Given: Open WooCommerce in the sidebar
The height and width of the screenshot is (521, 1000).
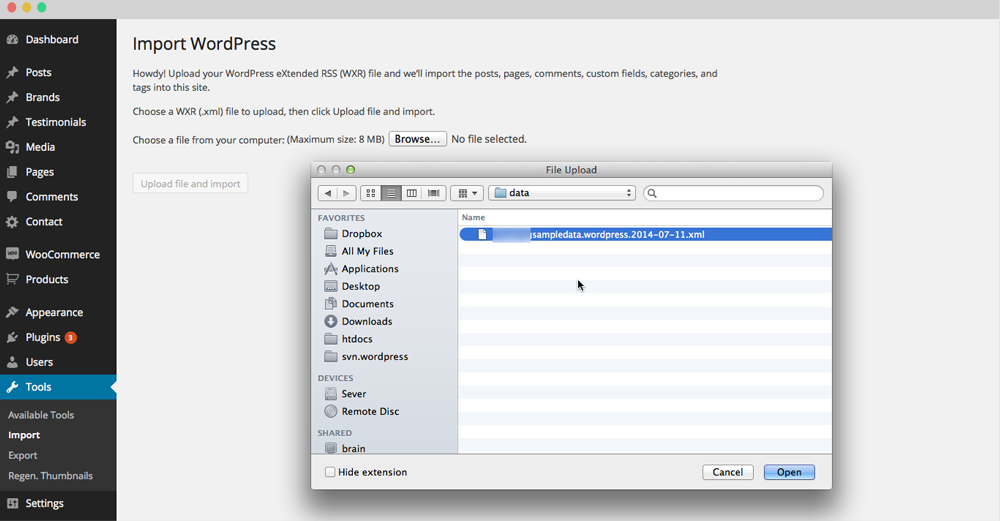Looking at the screenshot, I should tap(62, 254).
